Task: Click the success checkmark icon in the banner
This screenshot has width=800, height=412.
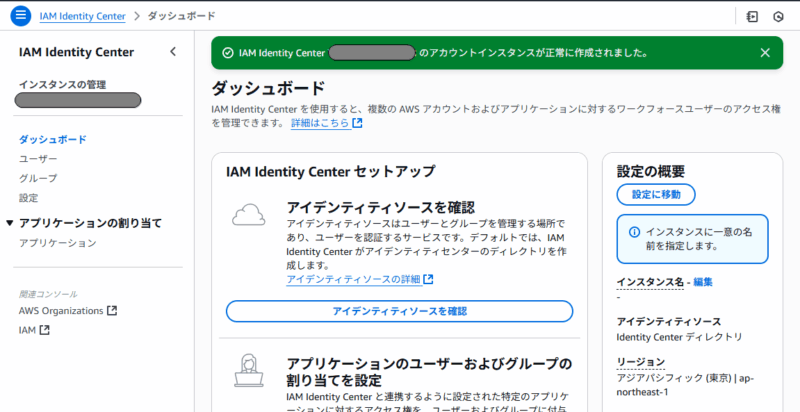Action: coord(228,53)
